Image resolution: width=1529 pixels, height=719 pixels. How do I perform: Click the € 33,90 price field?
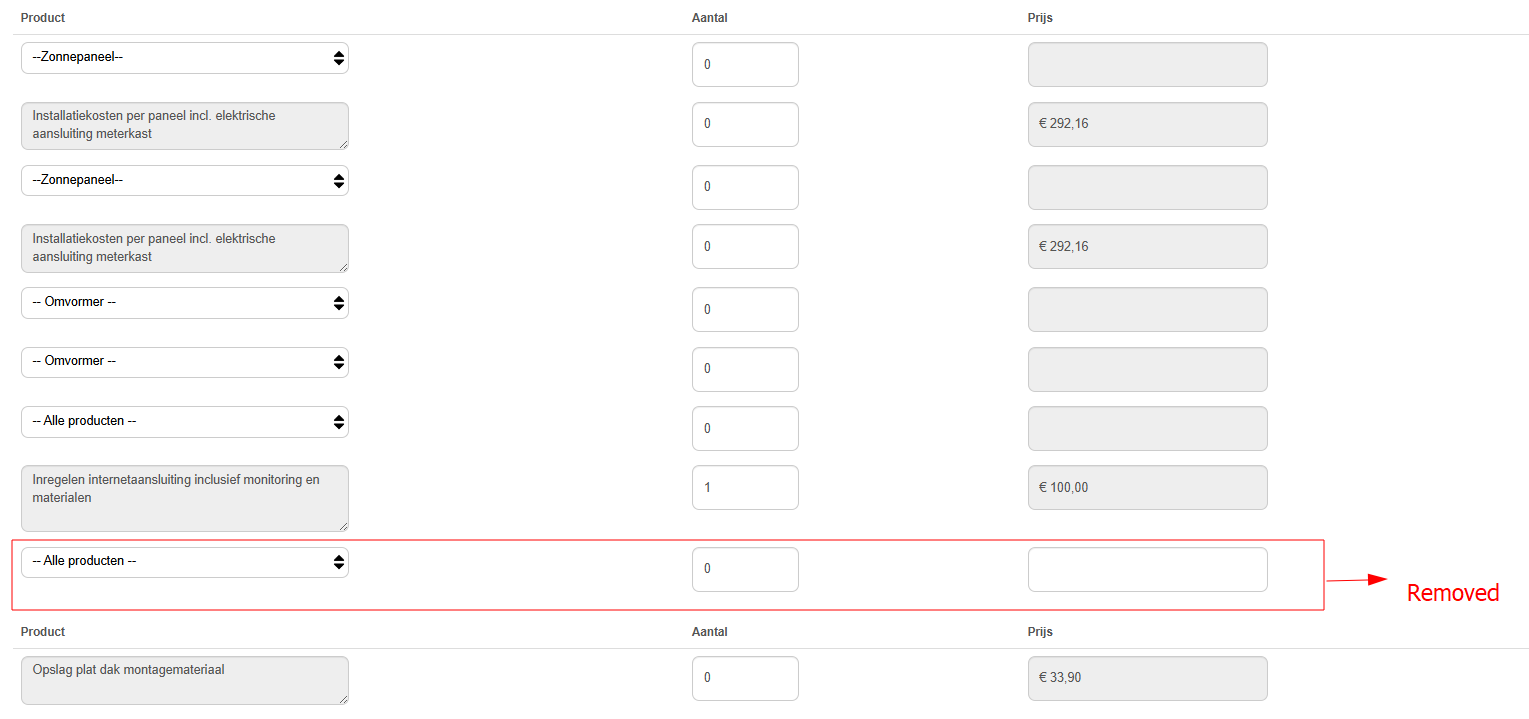point(1147,678)
